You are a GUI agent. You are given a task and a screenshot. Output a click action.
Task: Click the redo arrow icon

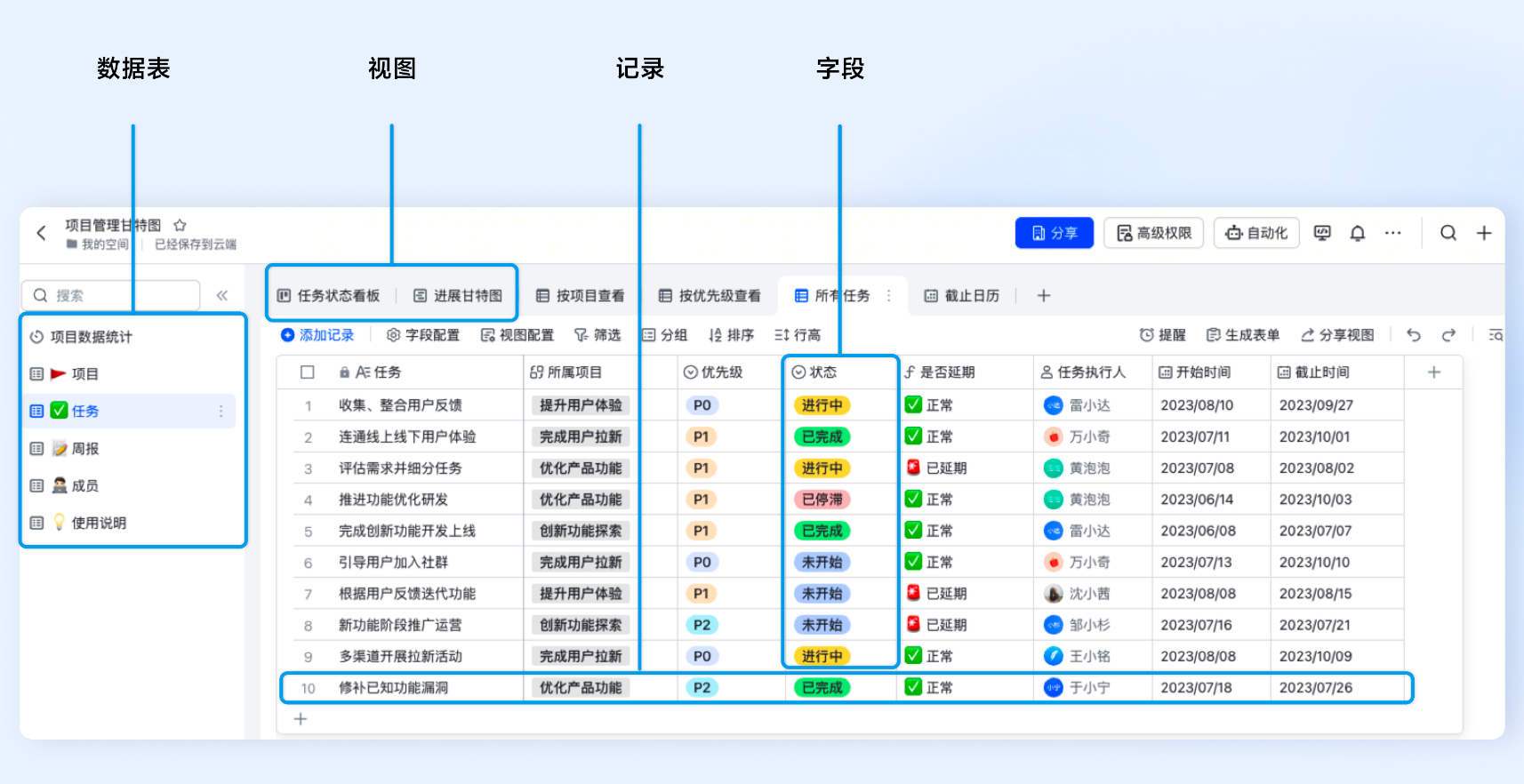(1448, 335)
